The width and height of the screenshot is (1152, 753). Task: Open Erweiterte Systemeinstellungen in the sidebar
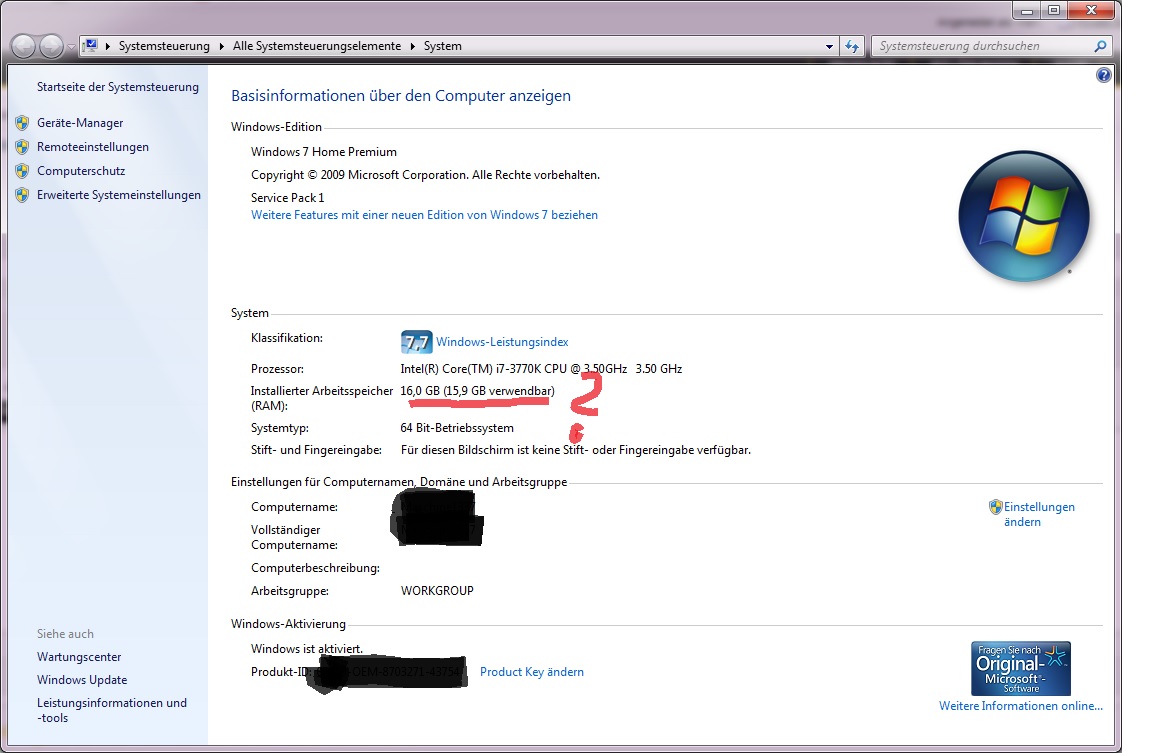118,195
